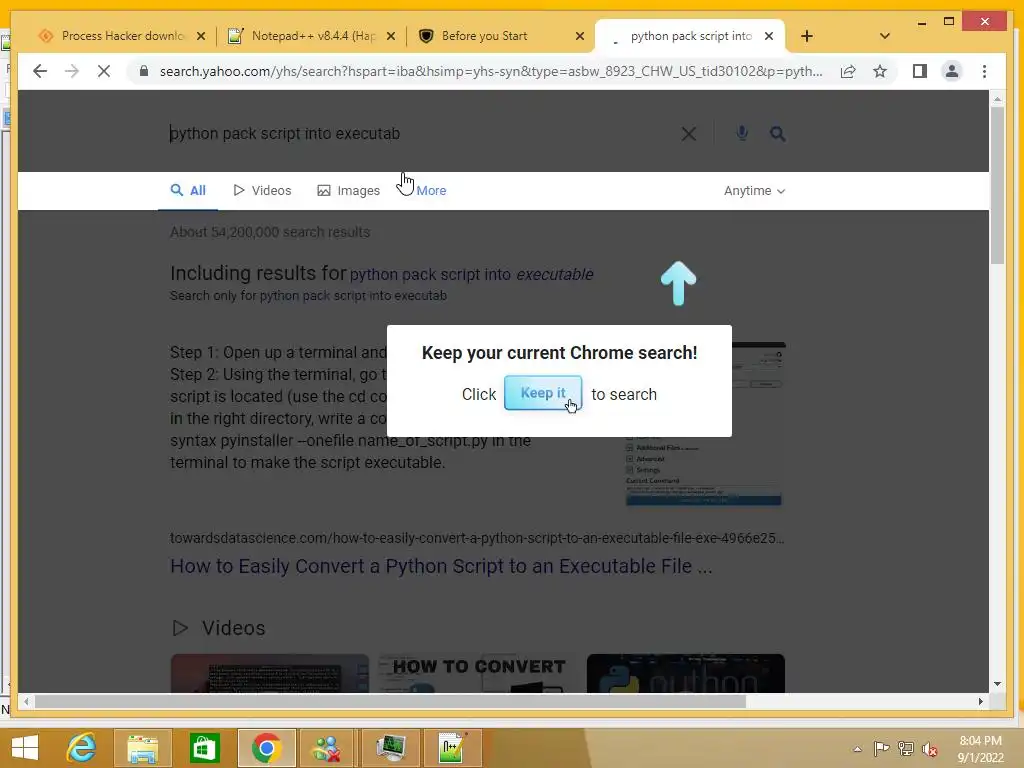Image resolution: width=1024 pixels, height=768 pixels.
Task: Click the Chrome taskbar icon
Action: 266,748
